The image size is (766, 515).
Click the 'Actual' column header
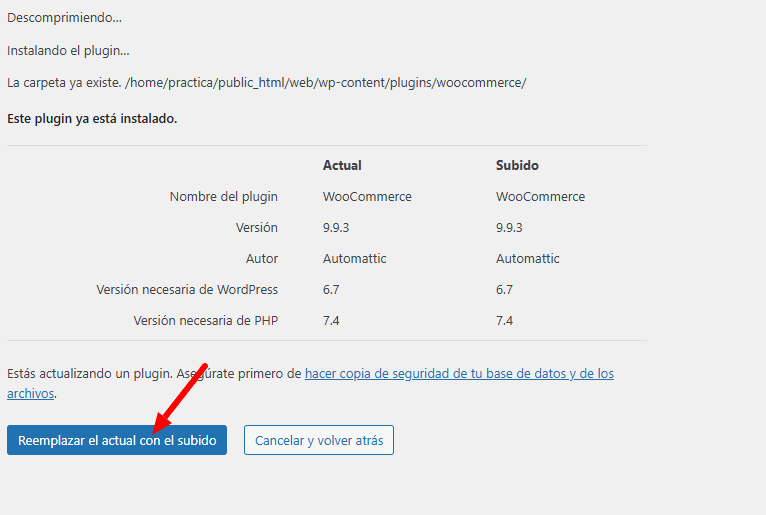coord(342,165)
